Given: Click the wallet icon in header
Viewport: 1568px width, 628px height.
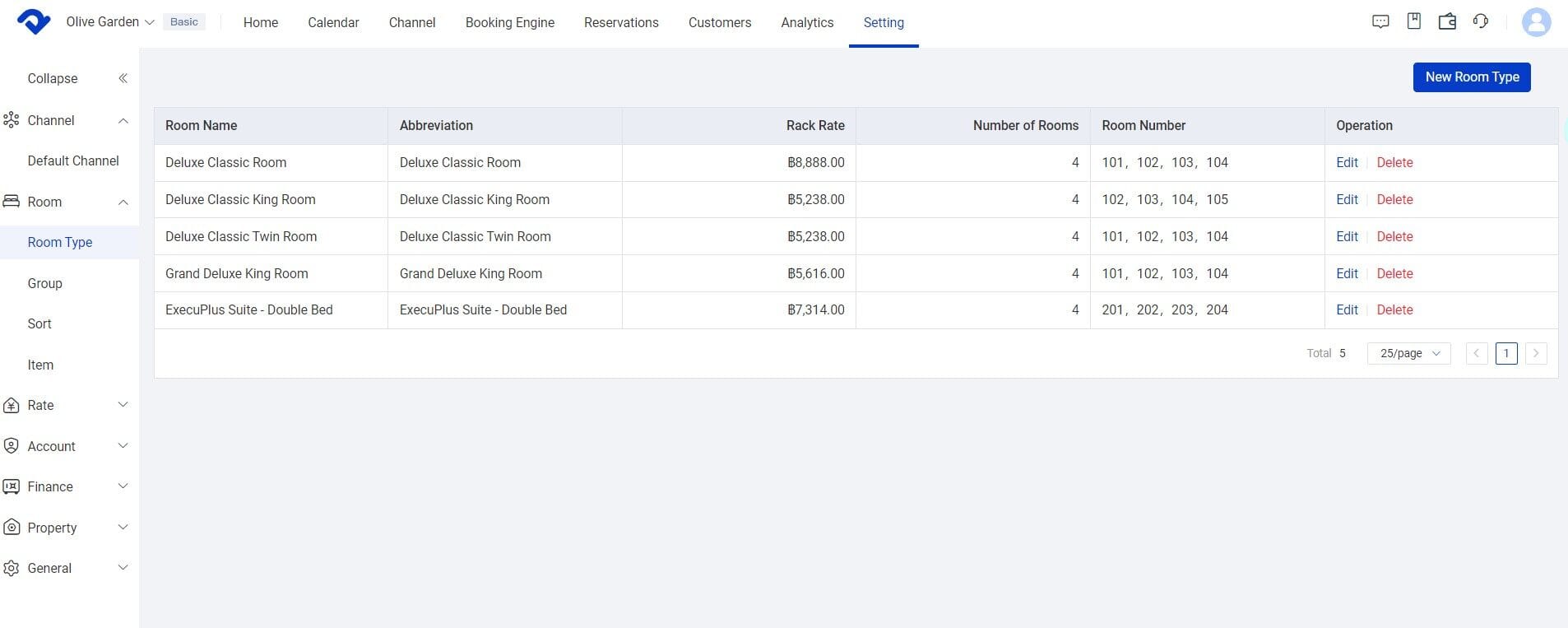Looking at the screenshot, I should [1447, 21].
